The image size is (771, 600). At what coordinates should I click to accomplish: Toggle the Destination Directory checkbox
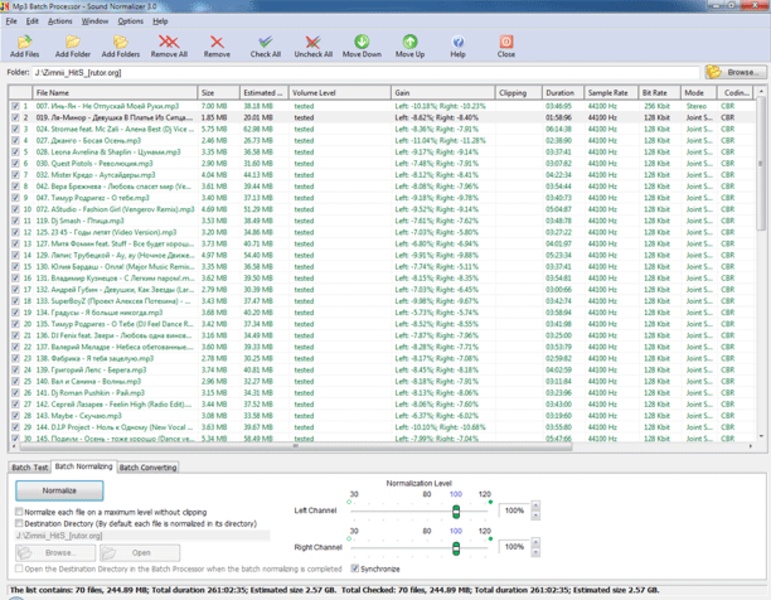click(19, 523)
